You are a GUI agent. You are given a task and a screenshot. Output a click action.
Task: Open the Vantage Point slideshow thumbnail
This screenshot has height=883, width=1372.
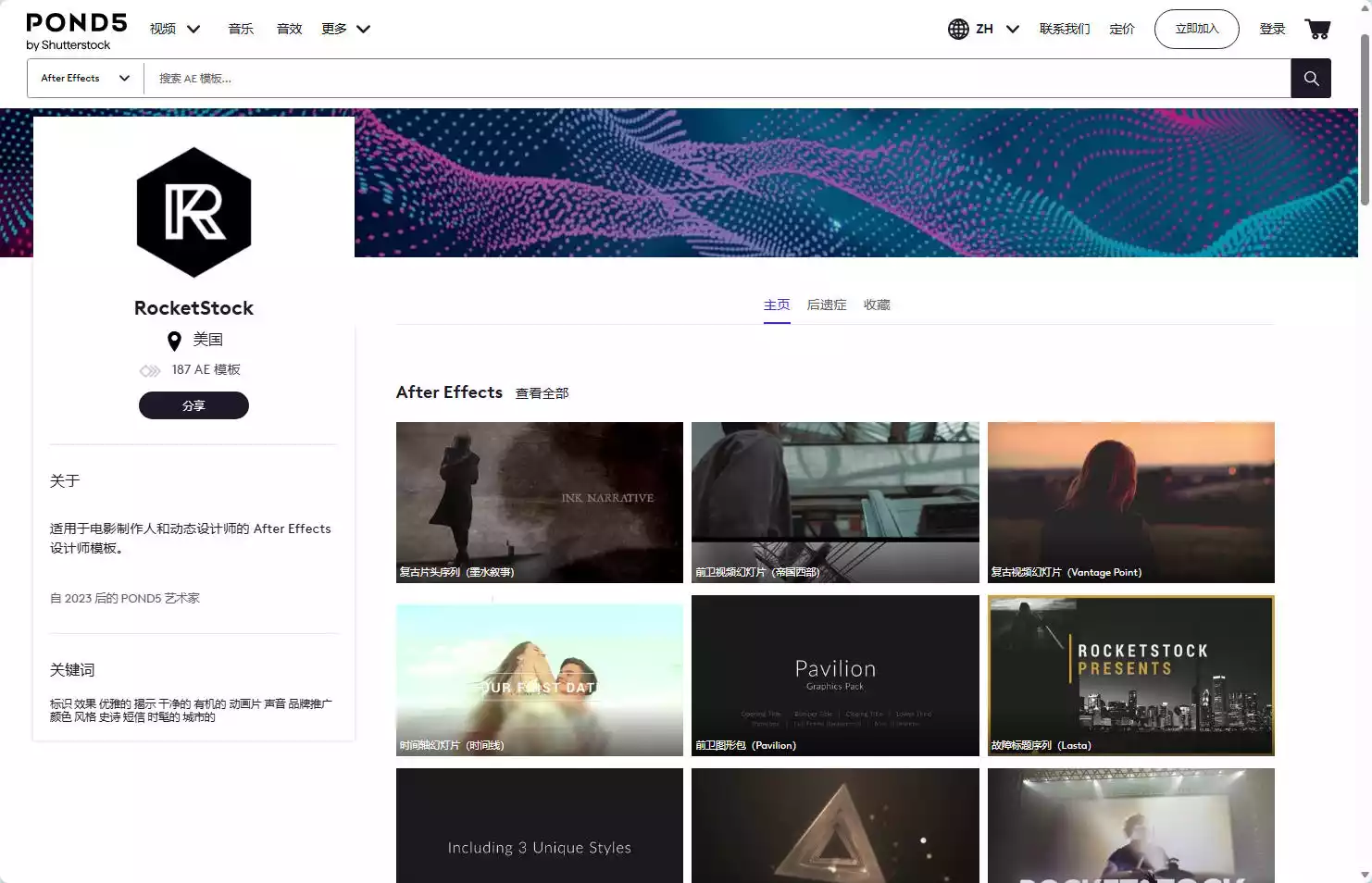[1131, 503]
